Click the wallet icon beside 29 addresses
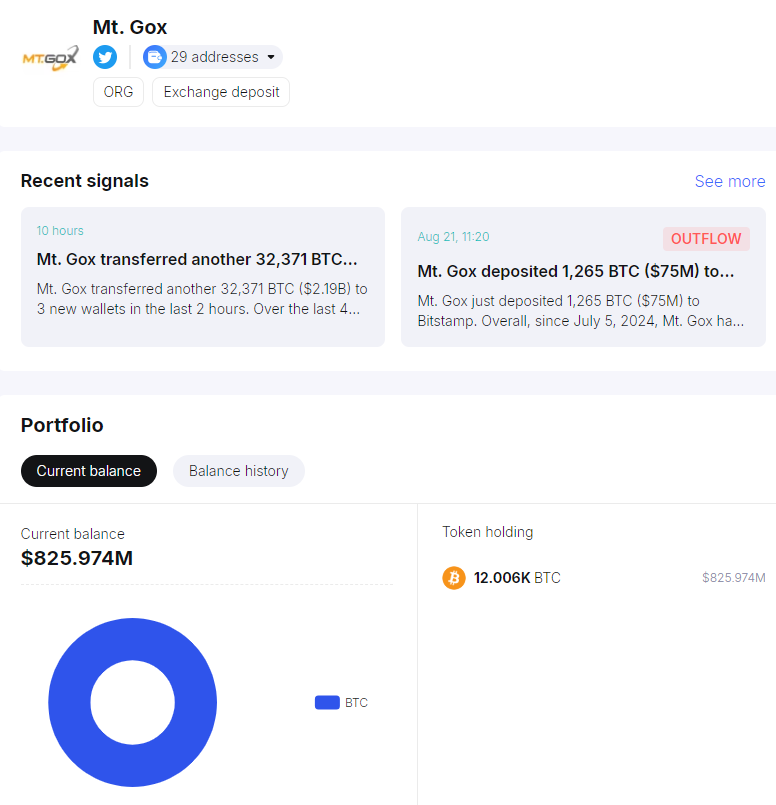This screenshot has width=776, height=805. coord(155,57)
